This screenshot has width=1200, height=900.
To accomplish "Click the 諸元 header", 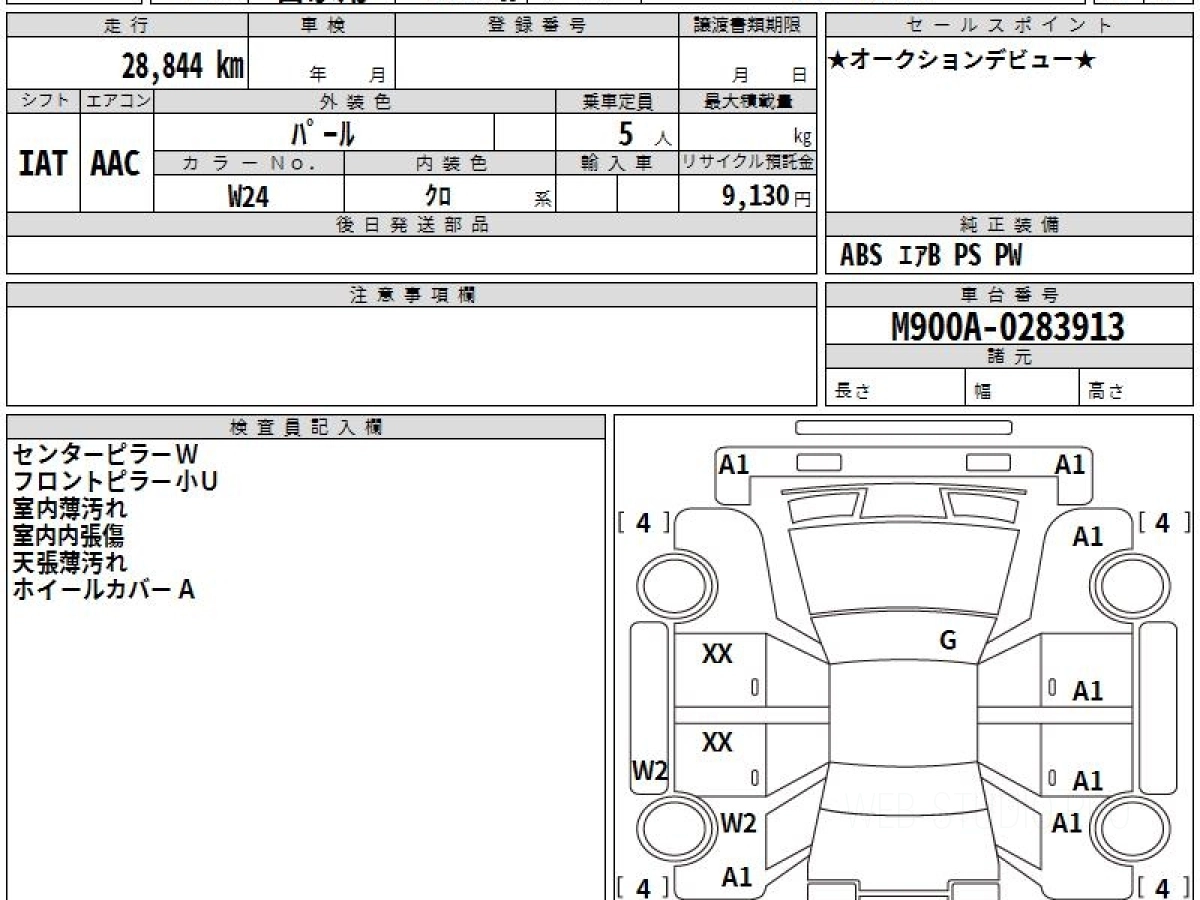I will [x=1009, y=357].
